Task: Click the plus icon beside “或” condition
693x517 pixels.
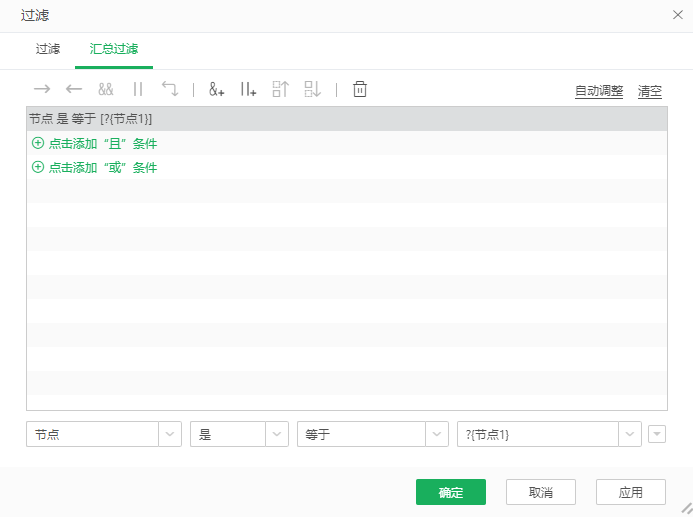Action: coord(38,167)
